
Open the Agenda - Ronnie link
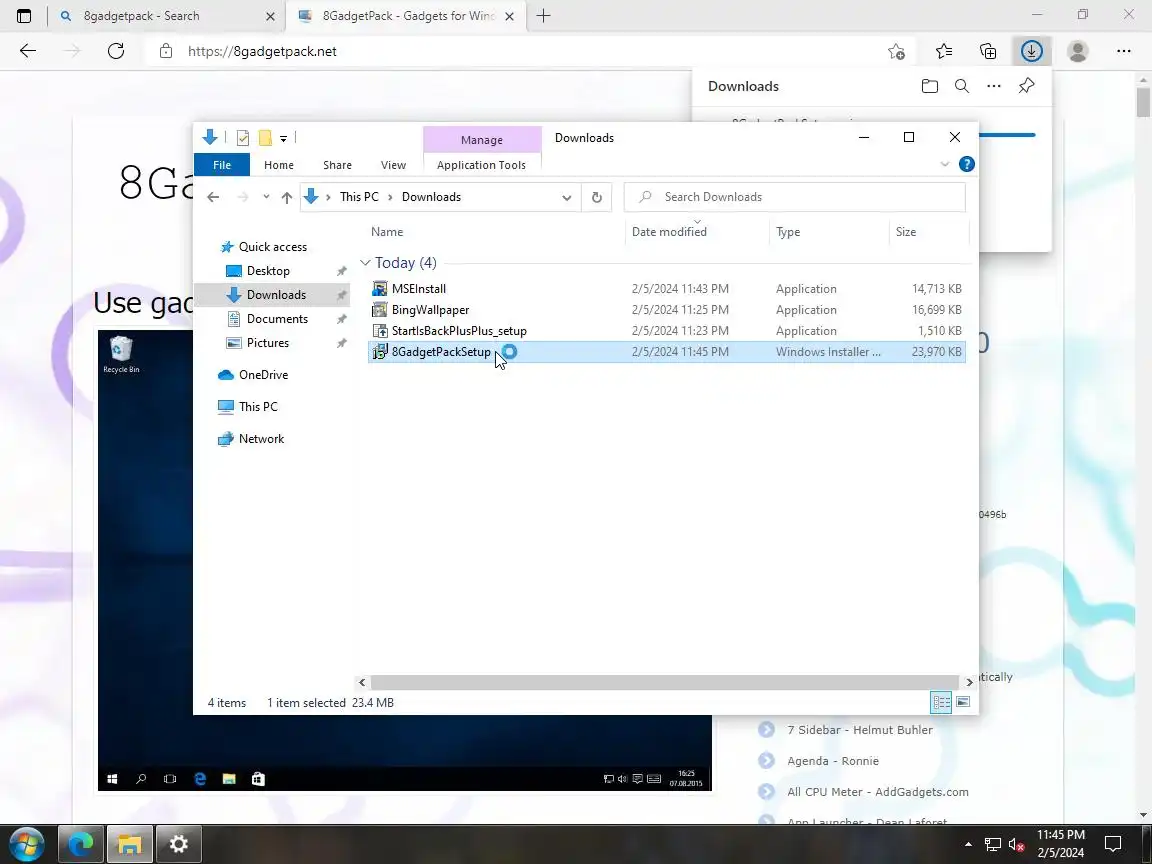(833, 761)
